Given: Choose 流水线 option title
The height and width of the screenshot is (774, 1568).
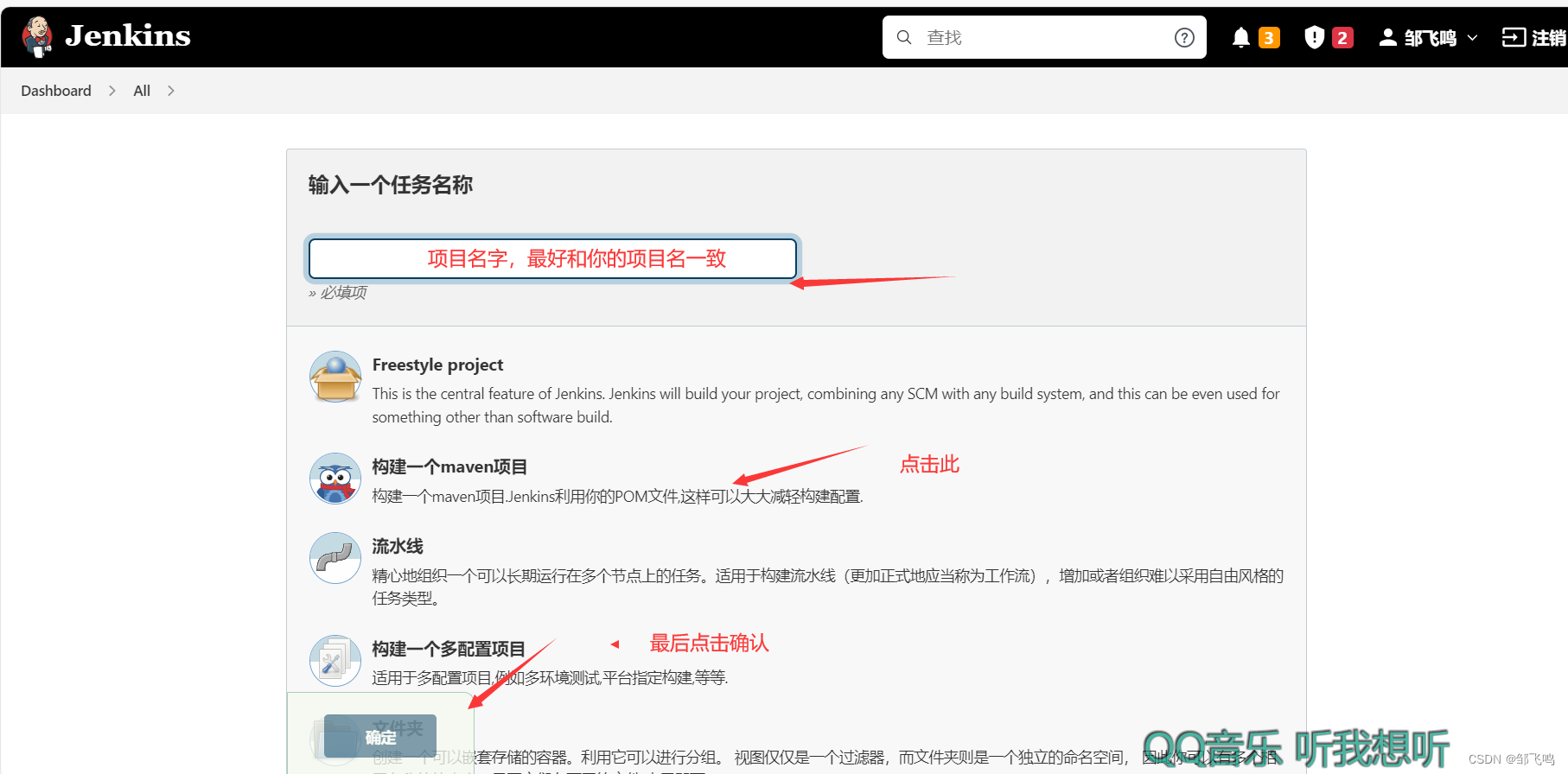Looking at the screenshot, I should click(x=398, y=546).
